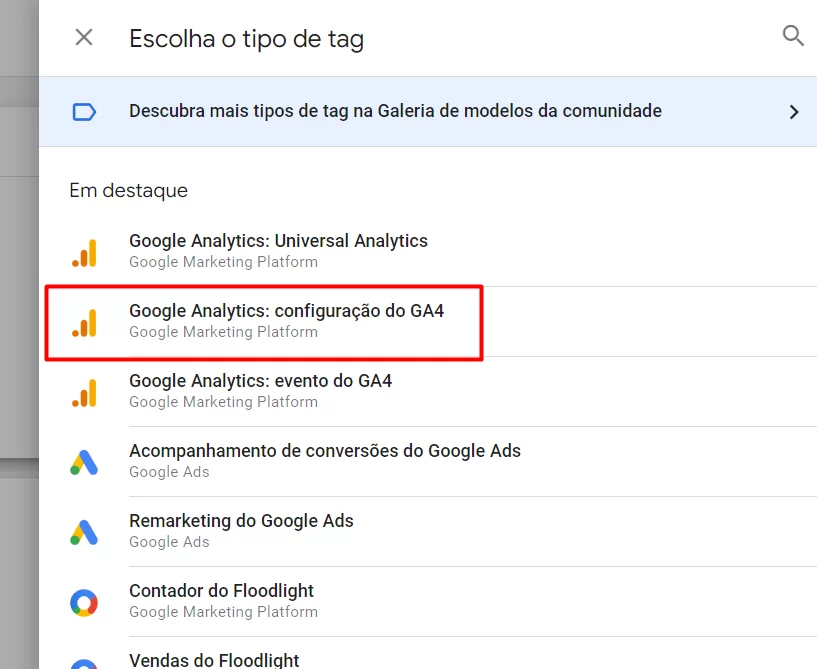Close the tag type chooser panel
The width and height of the screenshot is (817, 669).
click(84, 38)
